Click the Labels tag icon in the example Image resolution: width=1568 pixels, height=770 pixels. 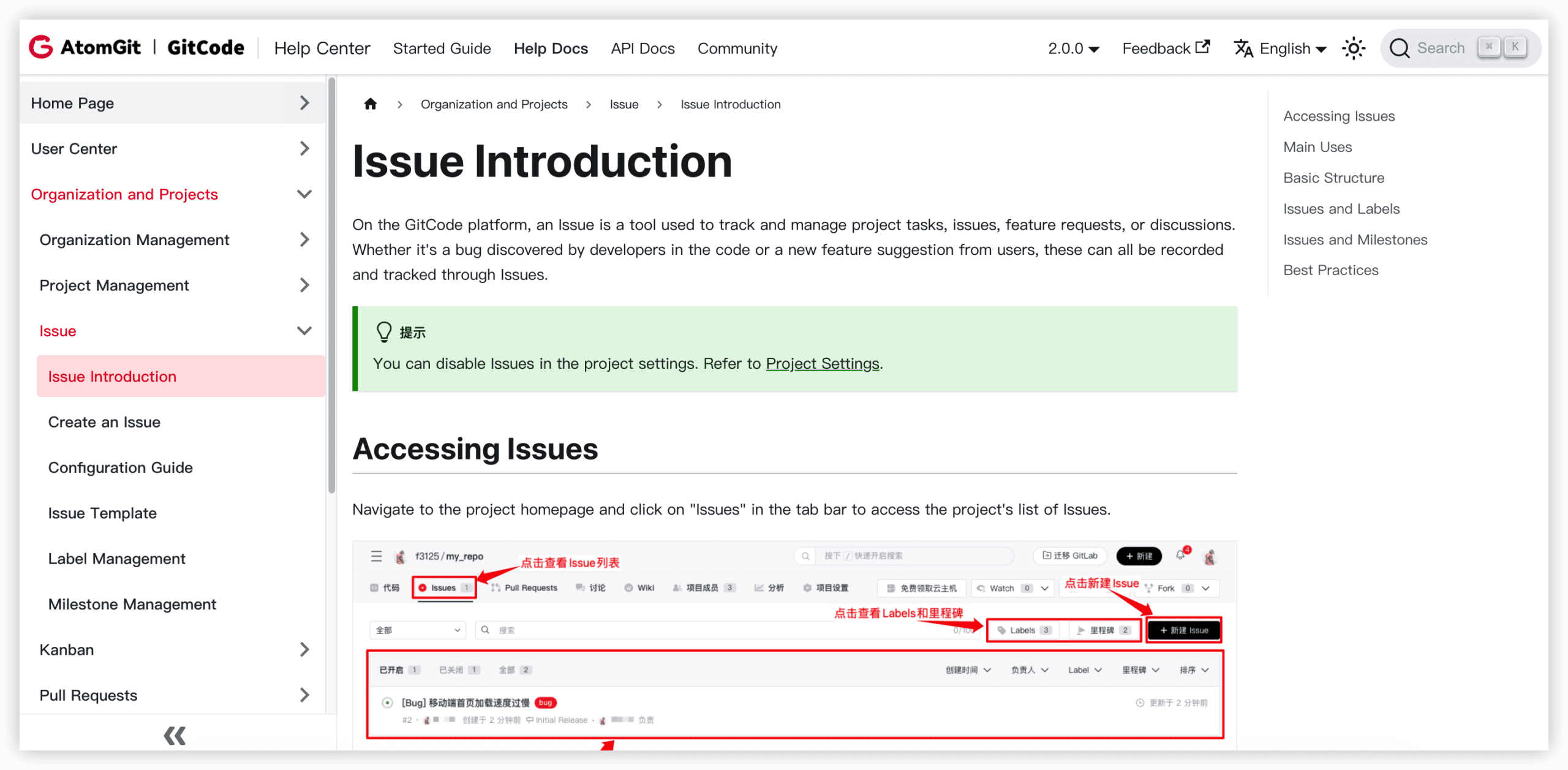click(1002, 630)
